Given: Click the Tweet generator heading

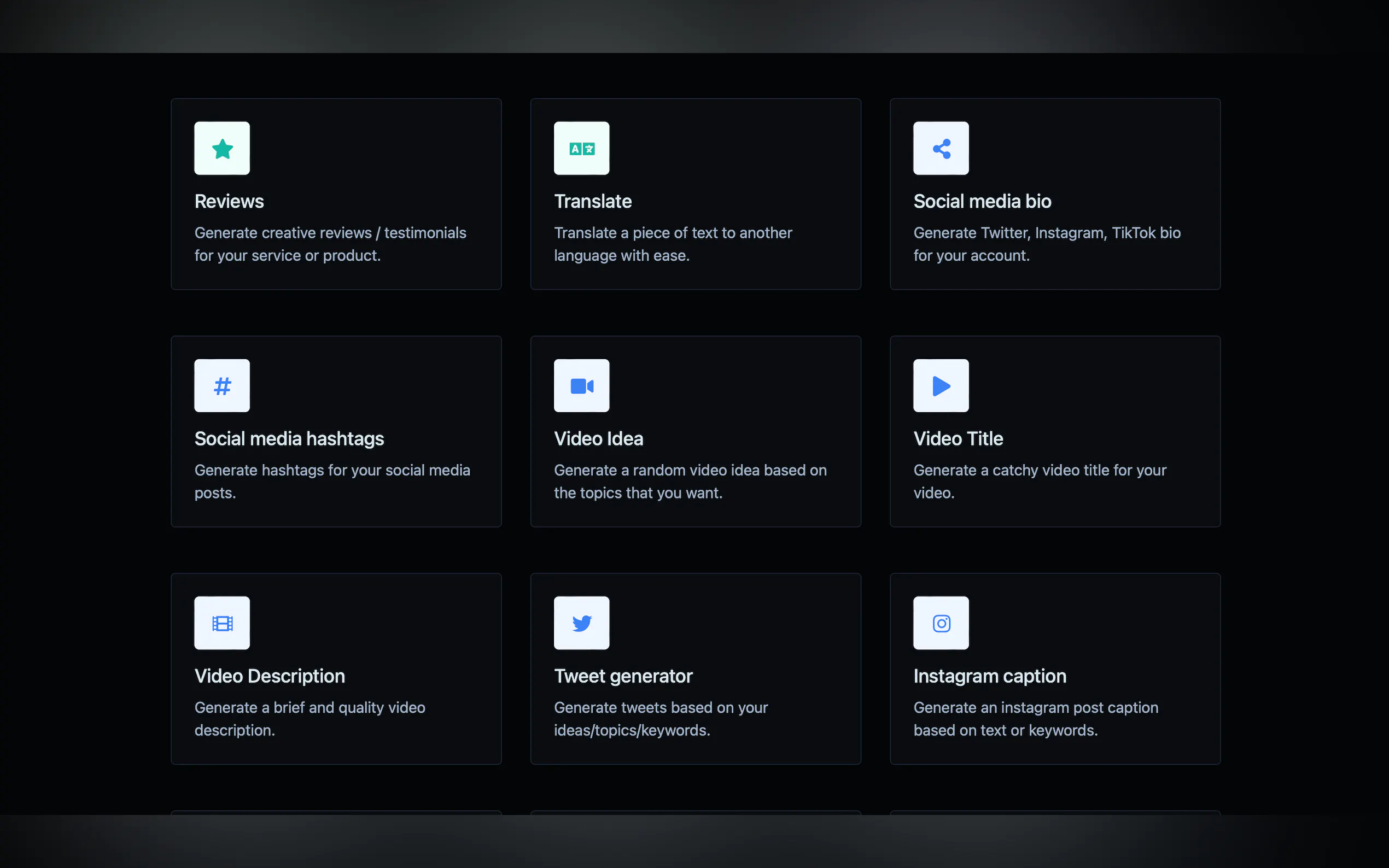Looking at the screenshot, I should coord(623,676).
